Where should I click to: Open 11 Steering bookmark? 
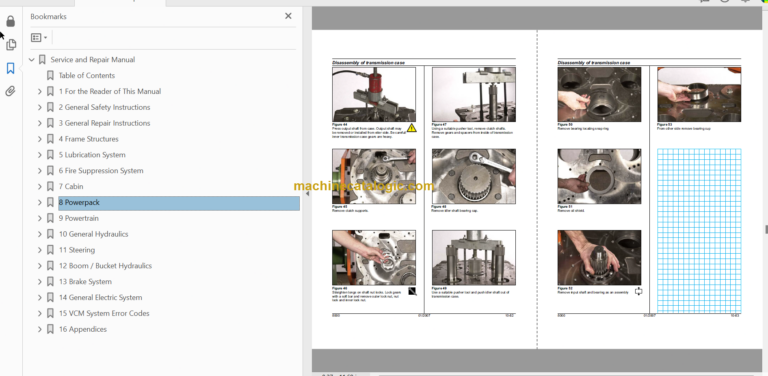coord(77,250)
